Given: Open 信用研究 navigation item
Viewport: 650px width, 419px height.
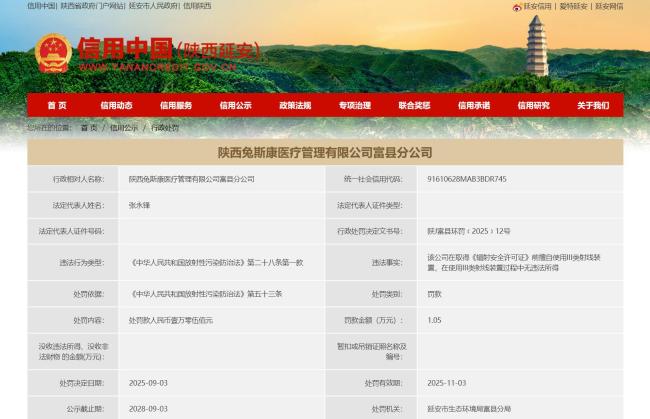Looking at the screenshot, I should (534, 105).
